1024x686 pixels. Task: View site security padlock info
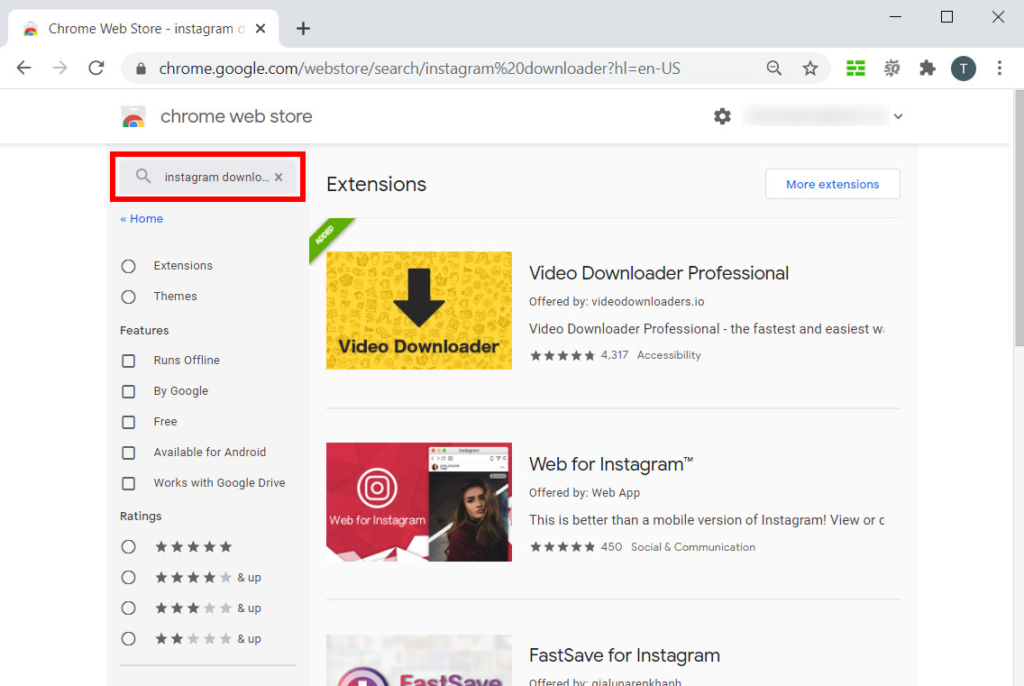point(140,68)
